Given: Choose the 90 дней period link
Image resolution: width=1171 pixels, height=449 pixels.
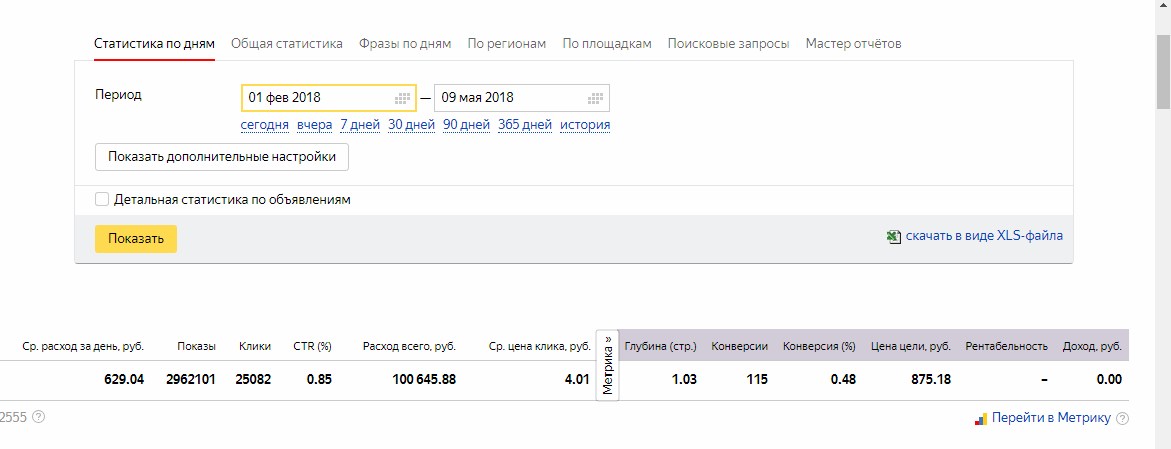Looking at the screenshot, I should point(466,125).
